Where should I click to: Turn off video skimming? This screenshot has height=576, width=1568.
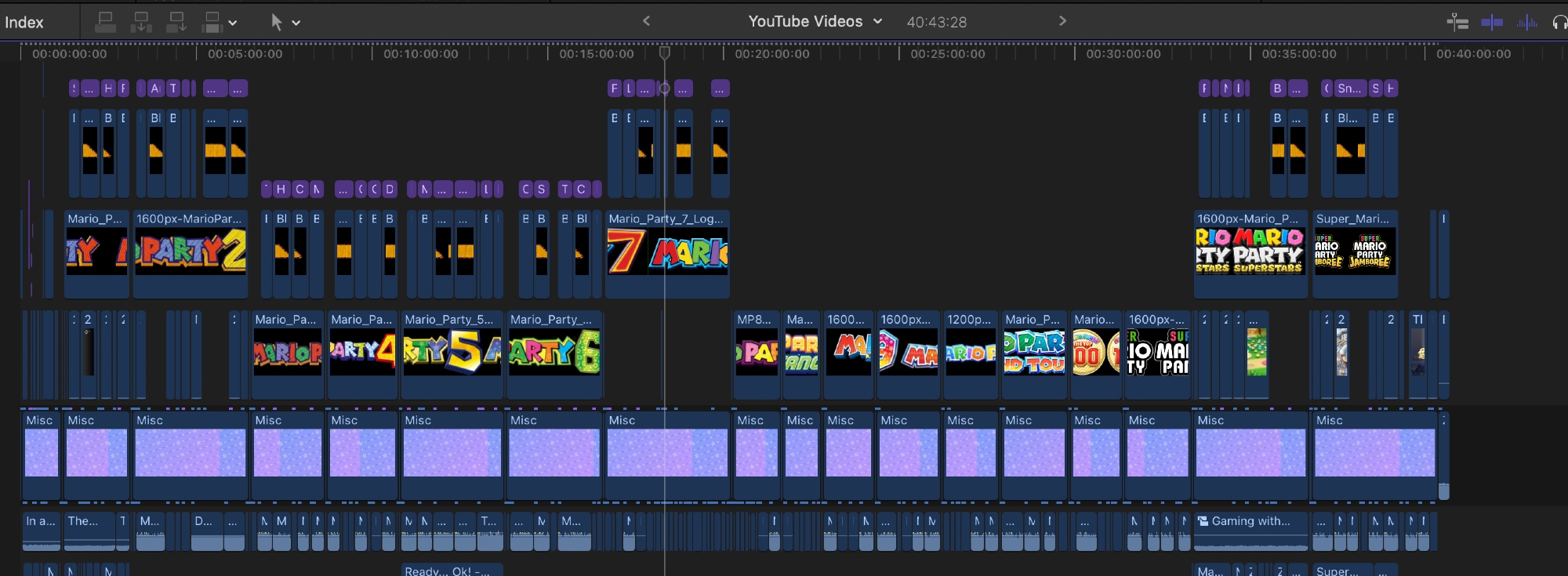1491,23
